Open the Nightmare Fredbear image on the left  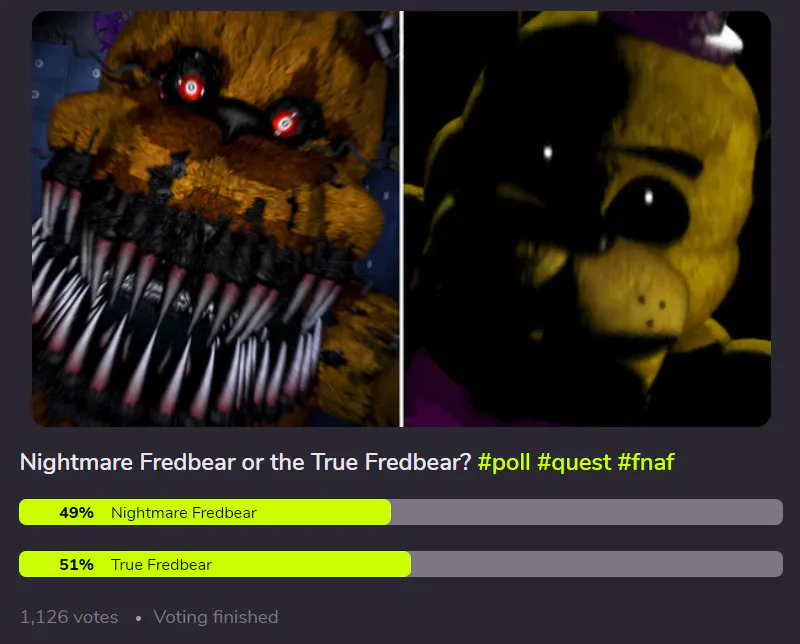[x=215, y=219]
